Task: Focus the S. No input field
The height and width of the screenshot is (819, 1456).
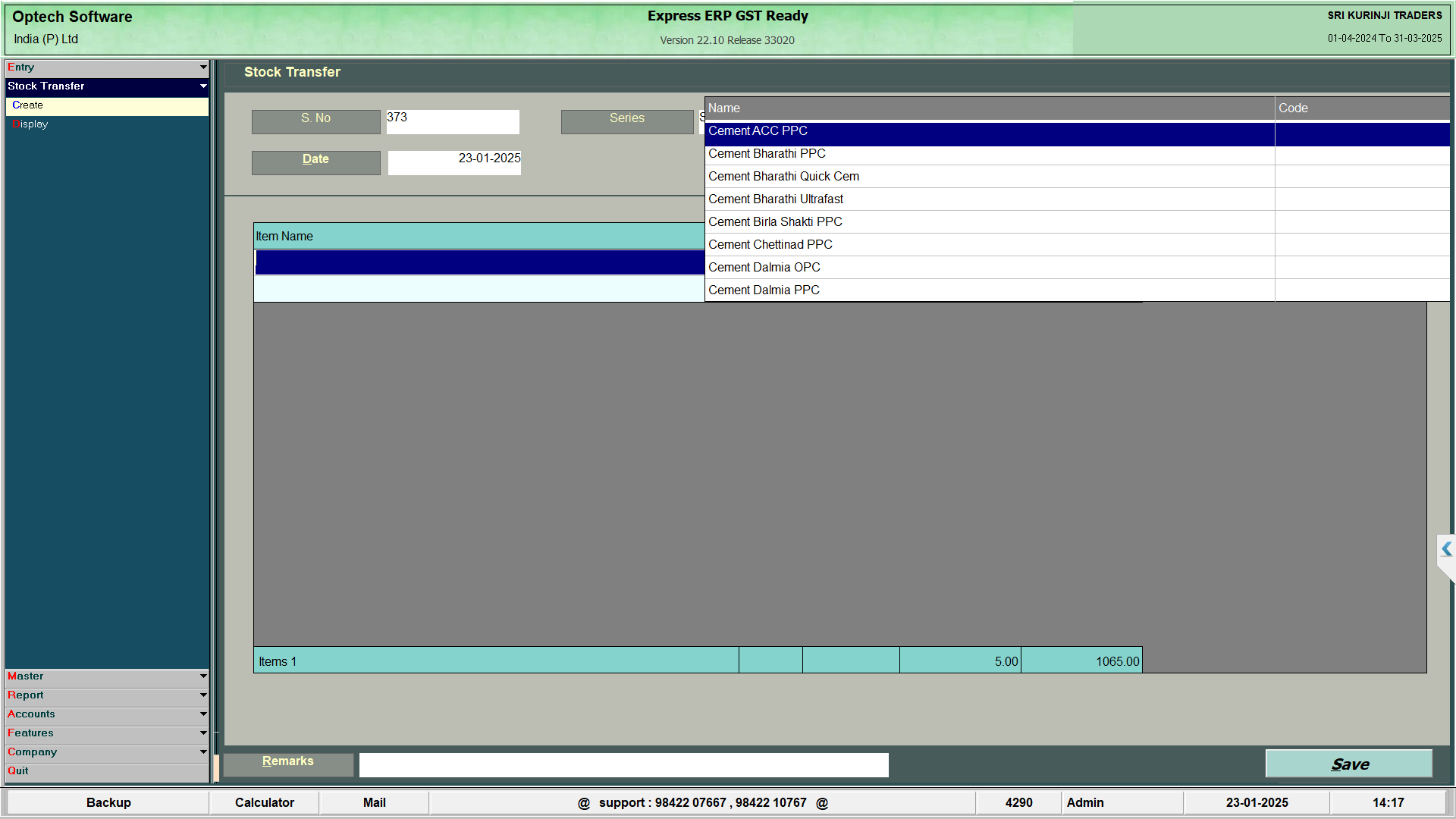Action: coord(452,121)
